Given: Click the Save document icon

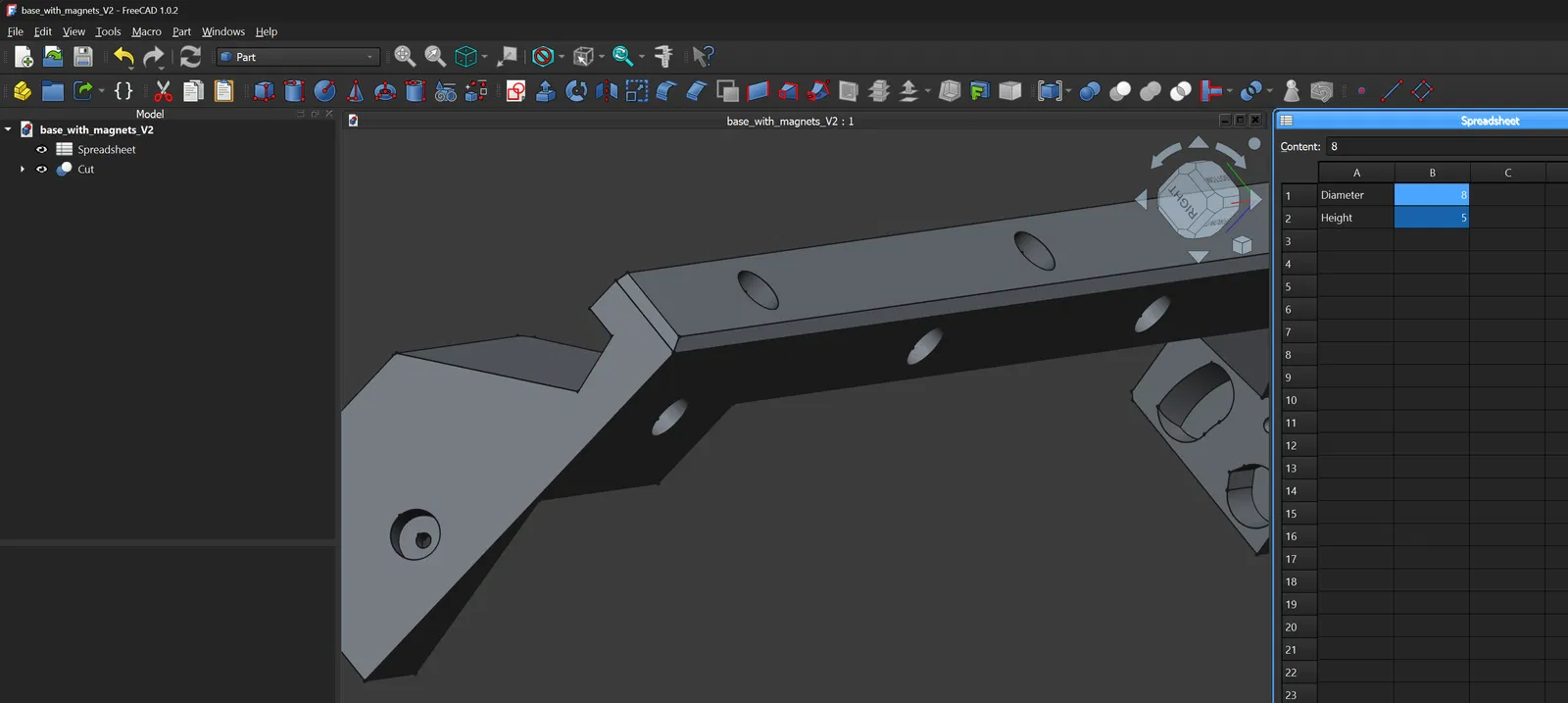Looking at the screenshot, I should [83, 56].
